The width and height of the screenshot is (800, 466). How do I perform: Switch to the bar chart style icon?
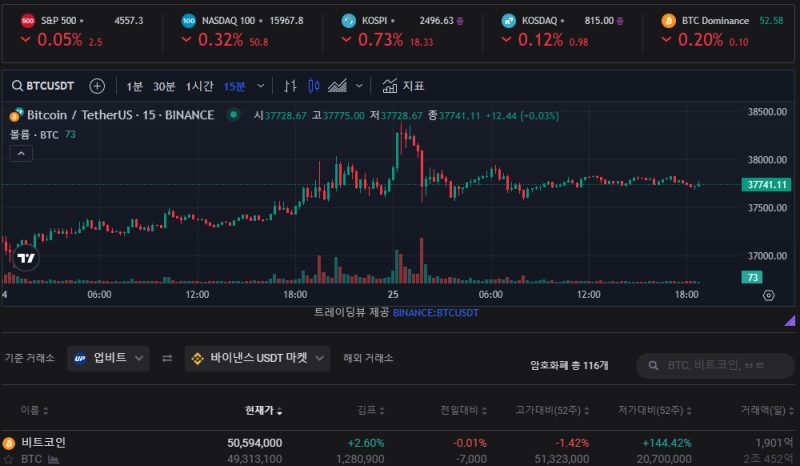290,86
